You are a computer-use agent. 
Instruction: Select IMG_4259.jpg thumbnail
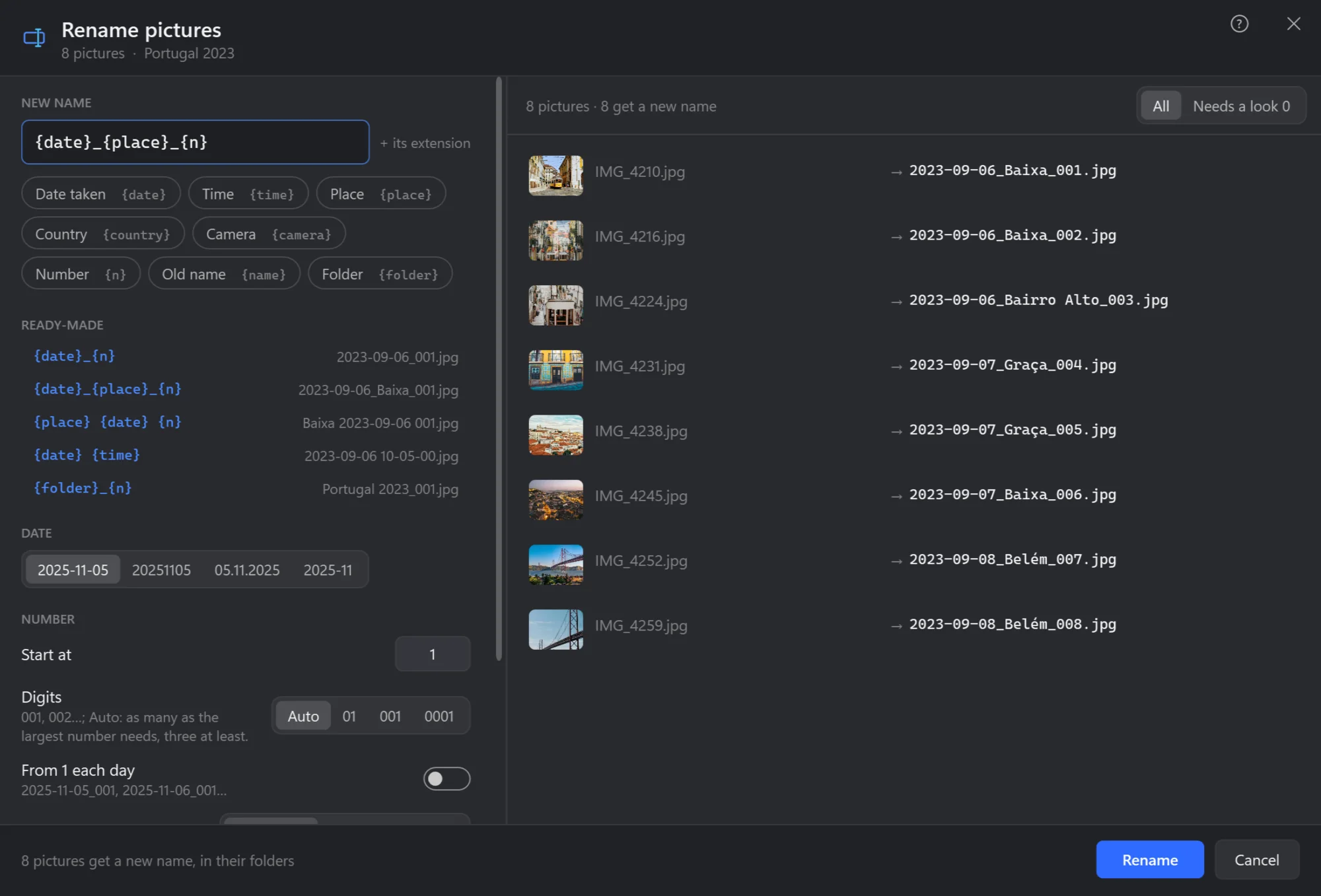[555, 629]
